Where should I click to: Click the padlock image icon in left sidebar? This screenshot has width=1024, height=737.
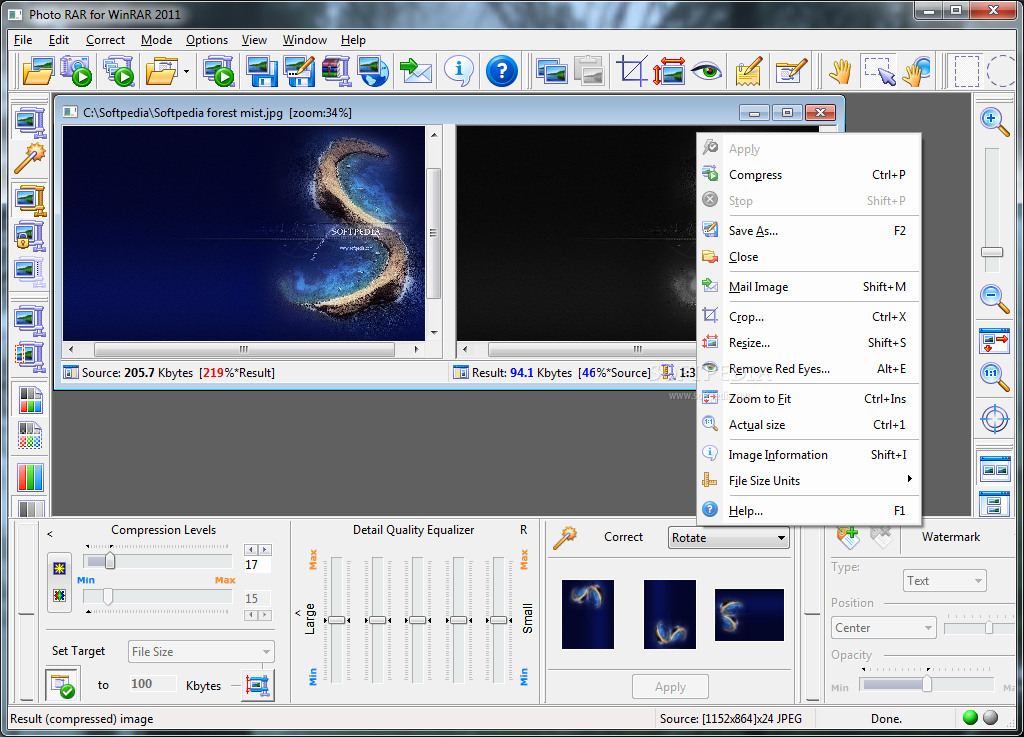click(30, 236)
